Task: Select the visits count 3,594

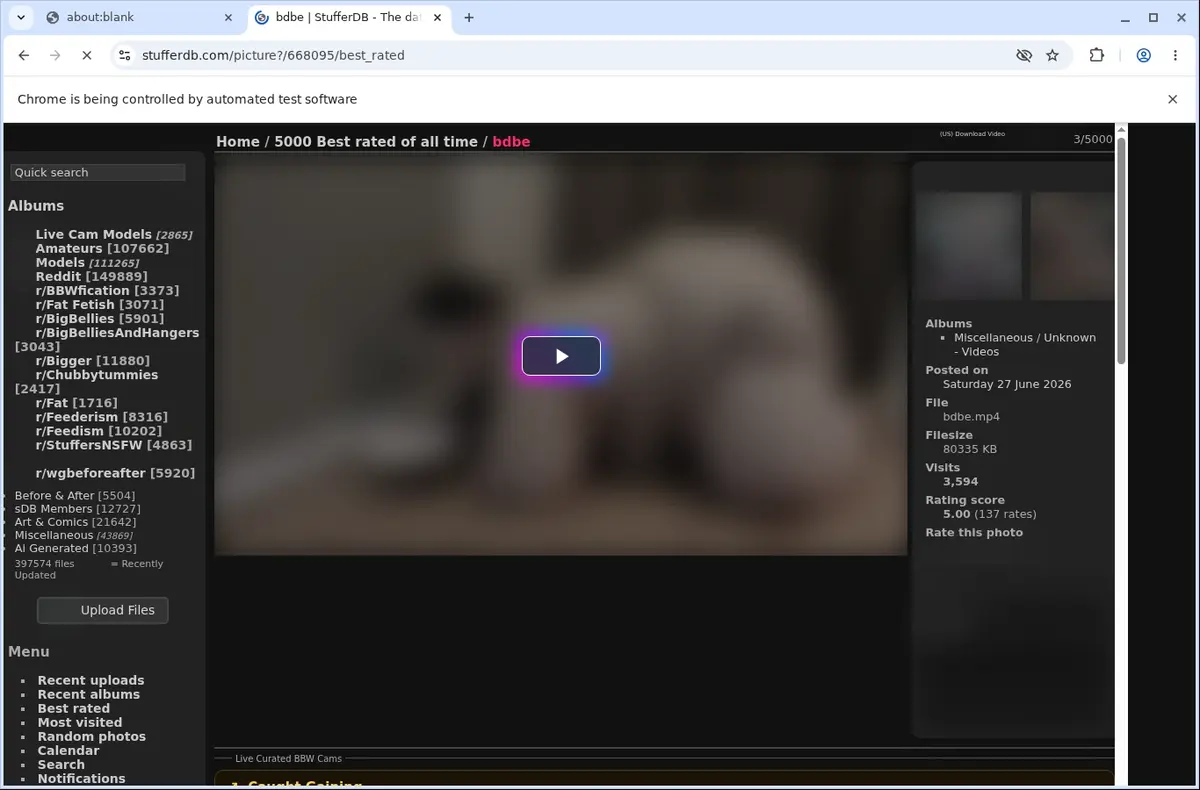Action: 961,481
